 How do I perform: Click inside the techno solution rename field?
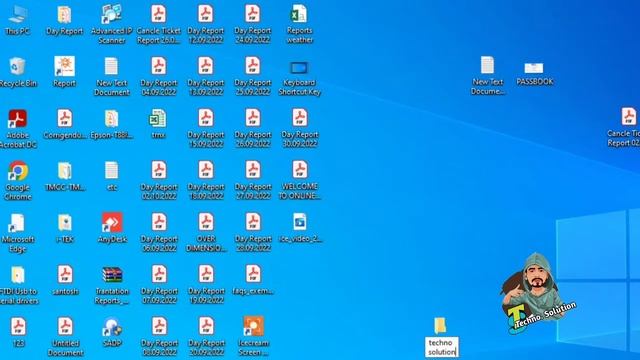[x=441, y=347]
